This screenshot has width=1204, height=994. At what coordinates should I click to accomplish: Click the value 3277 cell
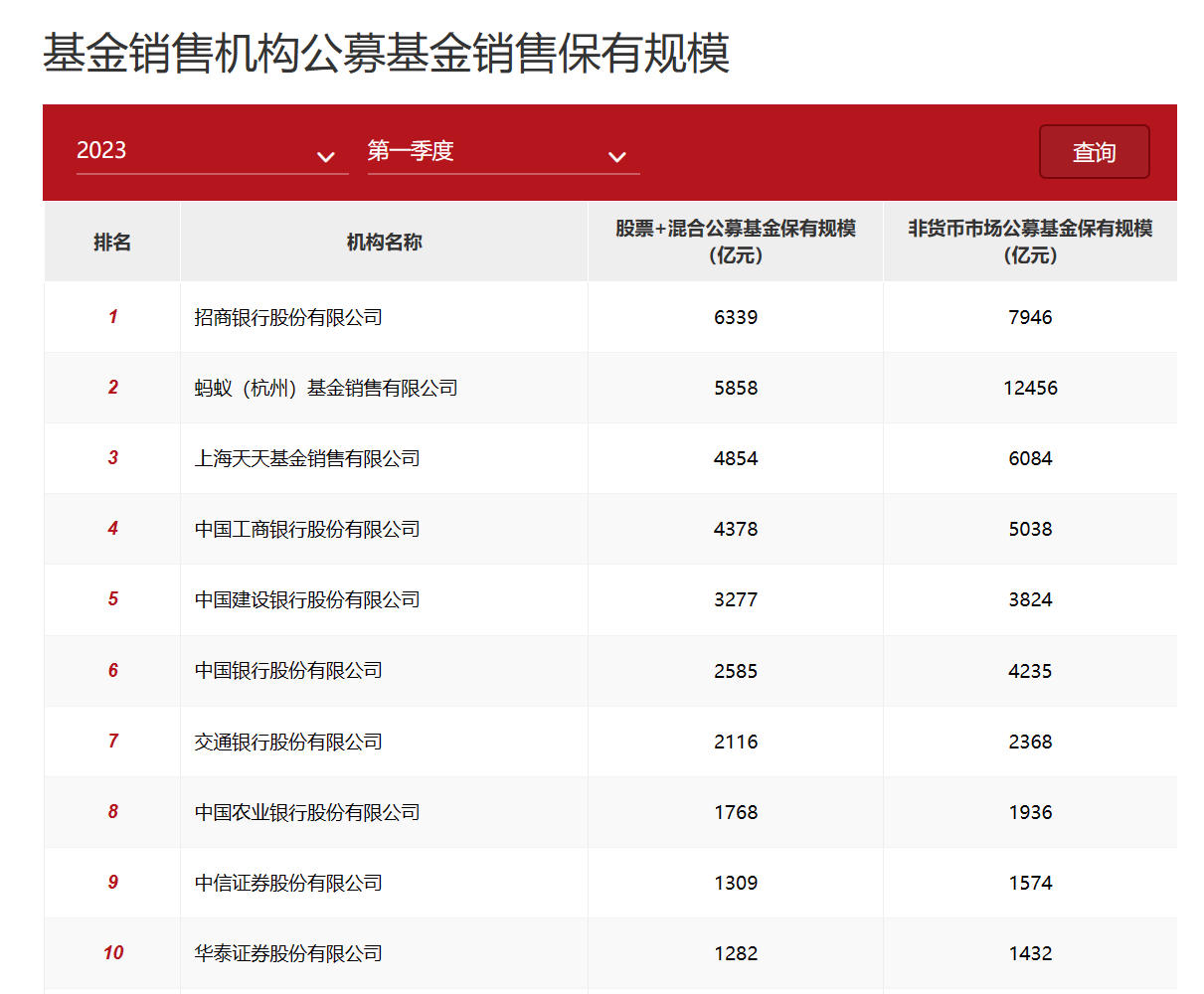(736, 600)
